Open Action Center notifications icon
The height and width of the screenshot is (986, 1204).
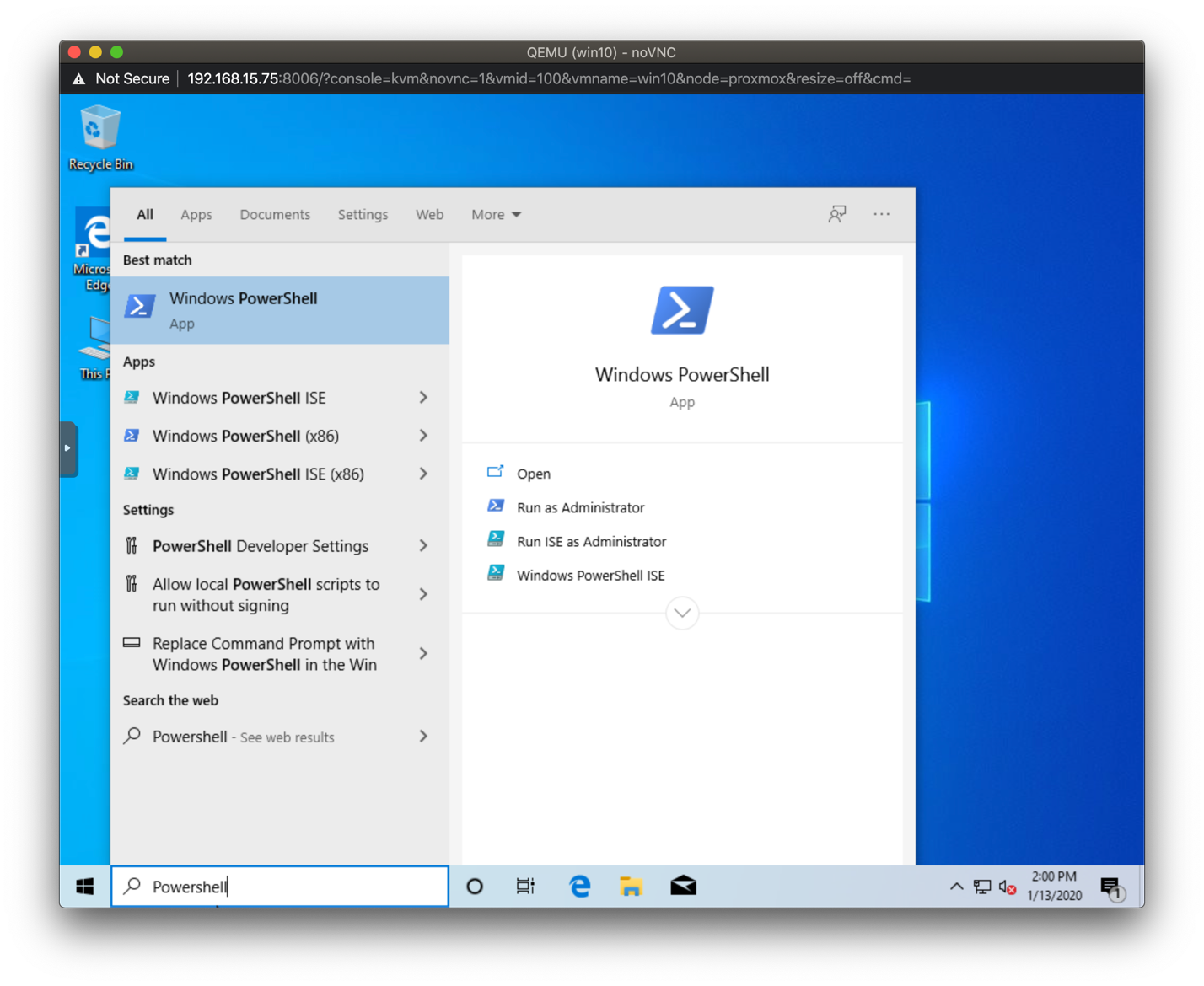click(x=1113, y=887)
